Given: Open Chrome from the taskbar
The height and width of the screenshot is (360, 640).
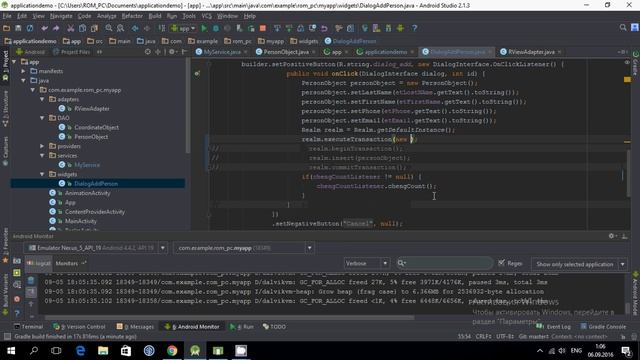Looking at the screenshot, I should 172,351.
